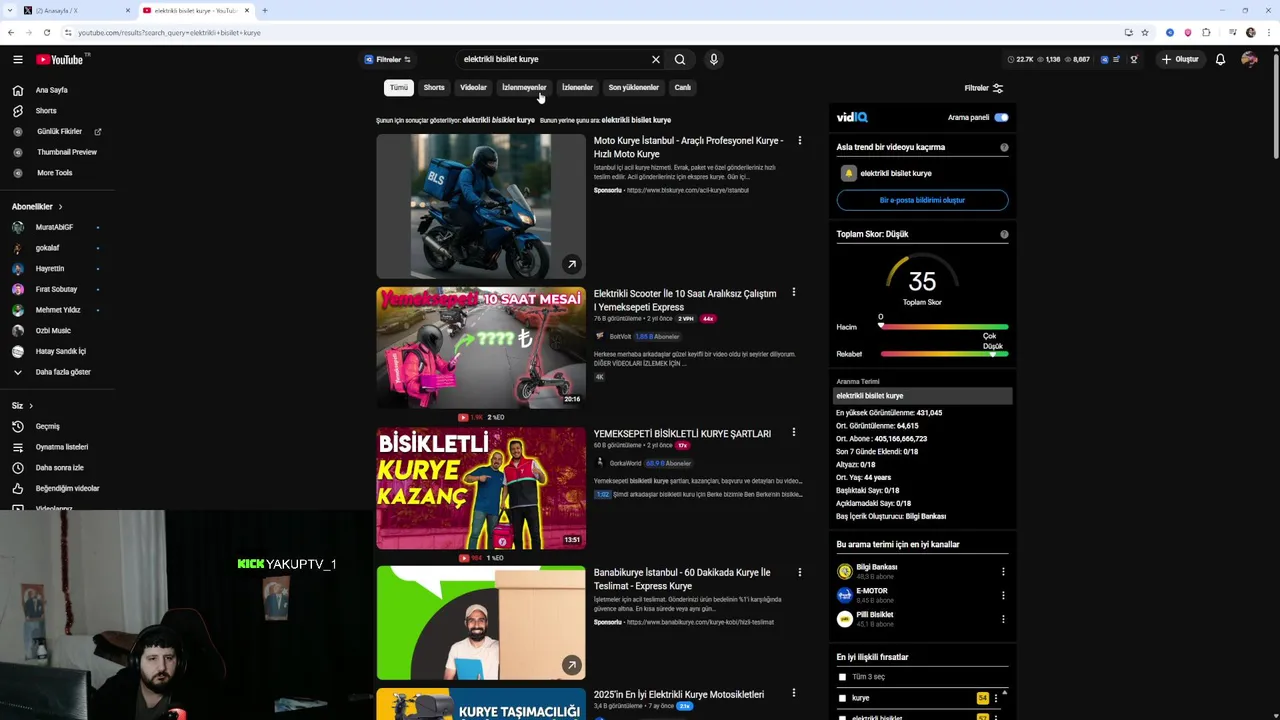Image resolution: width=1280 pixels, height=720 pixels.
Task: Clear the search box with the X
Action: [656, 59]
